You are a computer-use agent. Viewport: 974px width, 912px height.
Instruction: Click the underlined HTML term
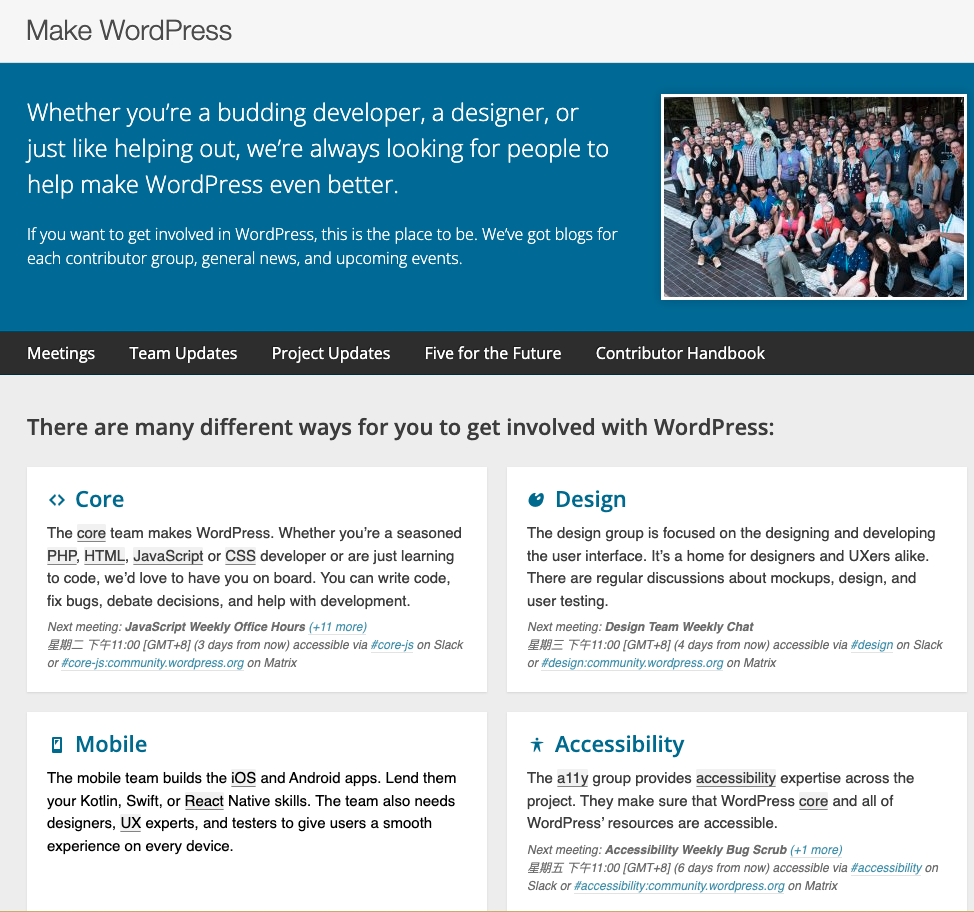click(x=104, y=556)
